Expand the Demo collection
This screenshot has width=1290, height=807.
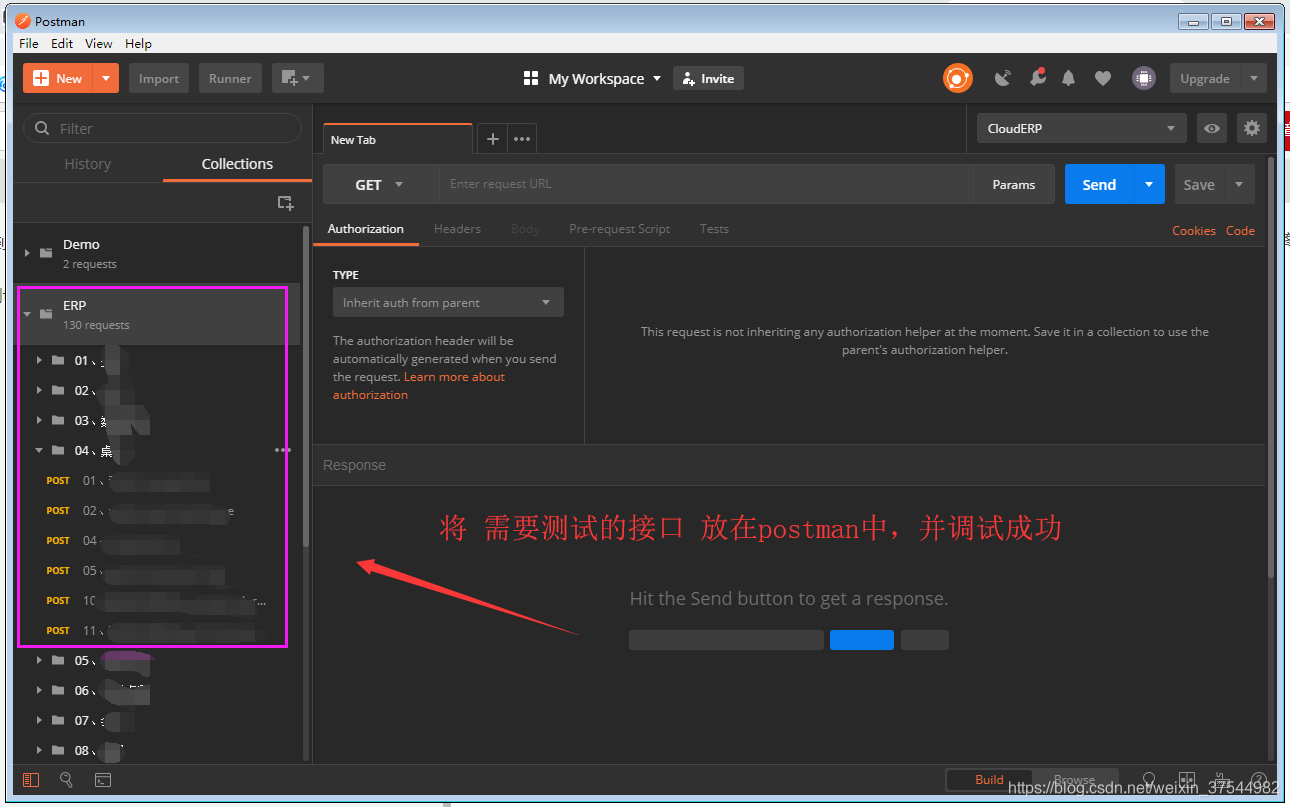[27, 253]
